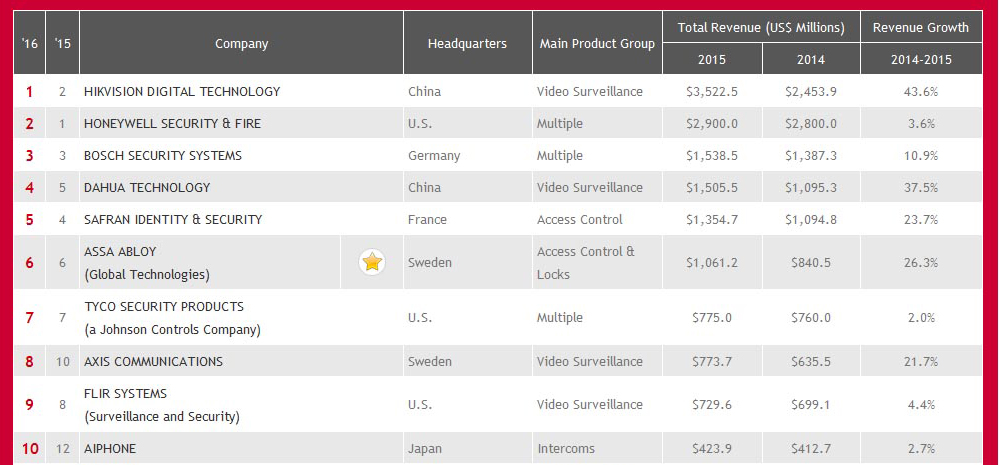This screenshot has width=999, height=465.
Task: Click the '16 rank column header
Action: (29, 44)
